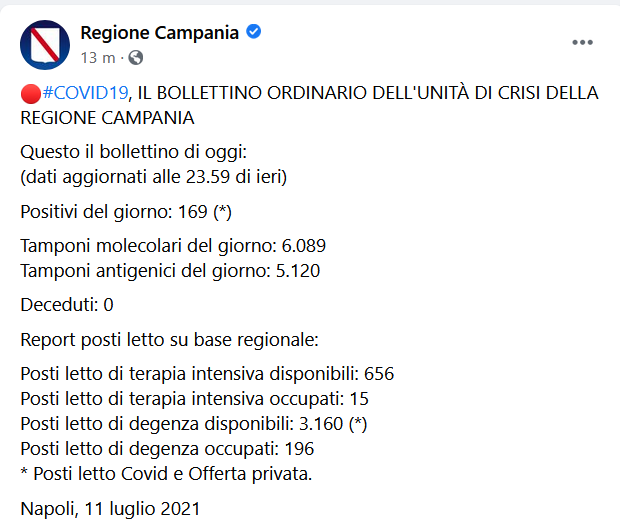
Task: Open the #COVID19 hashtag link
Action: [x=85, y=93]
